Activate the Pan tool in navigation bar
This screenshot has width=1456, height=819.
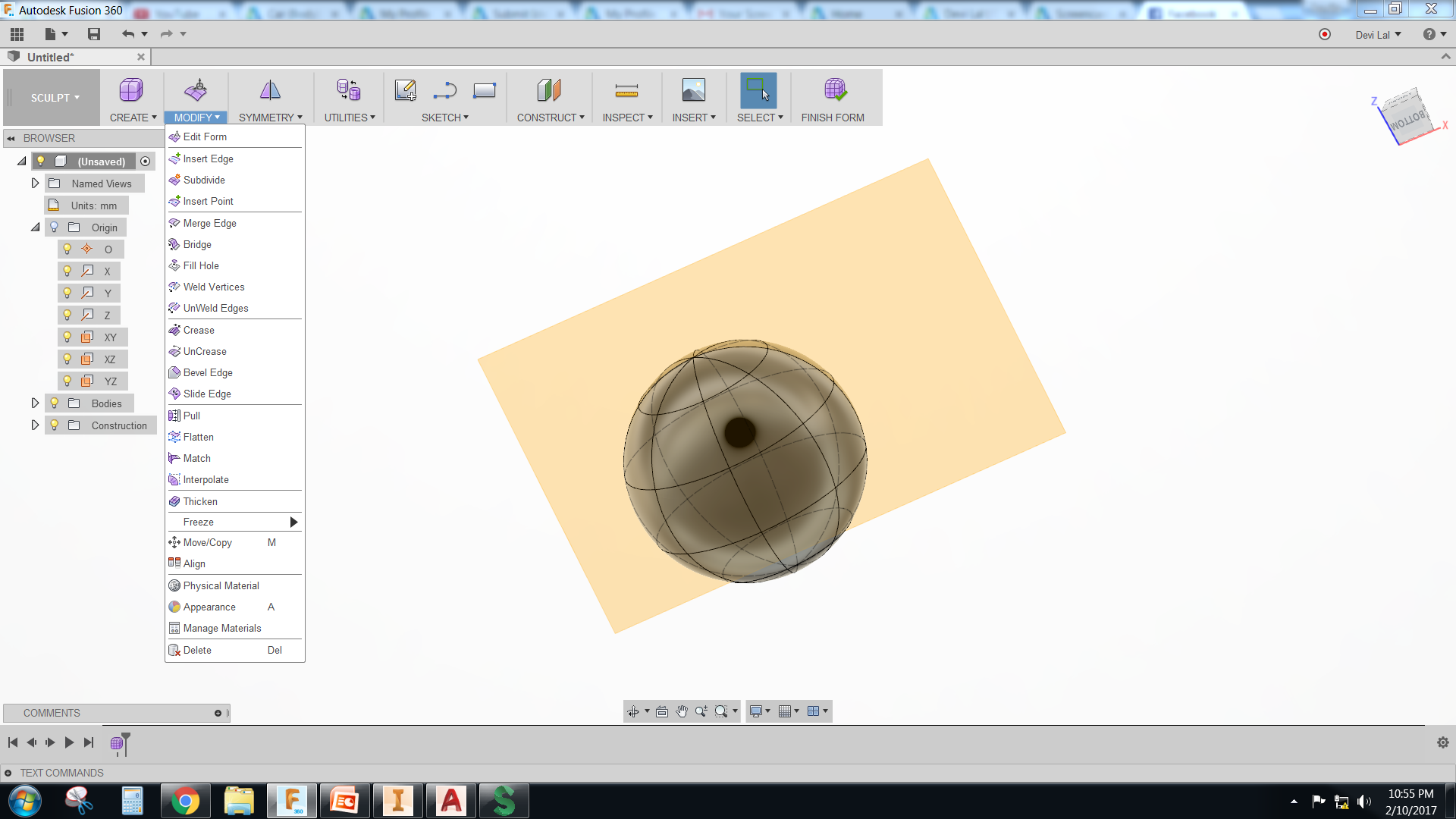[x=682, y=711]
